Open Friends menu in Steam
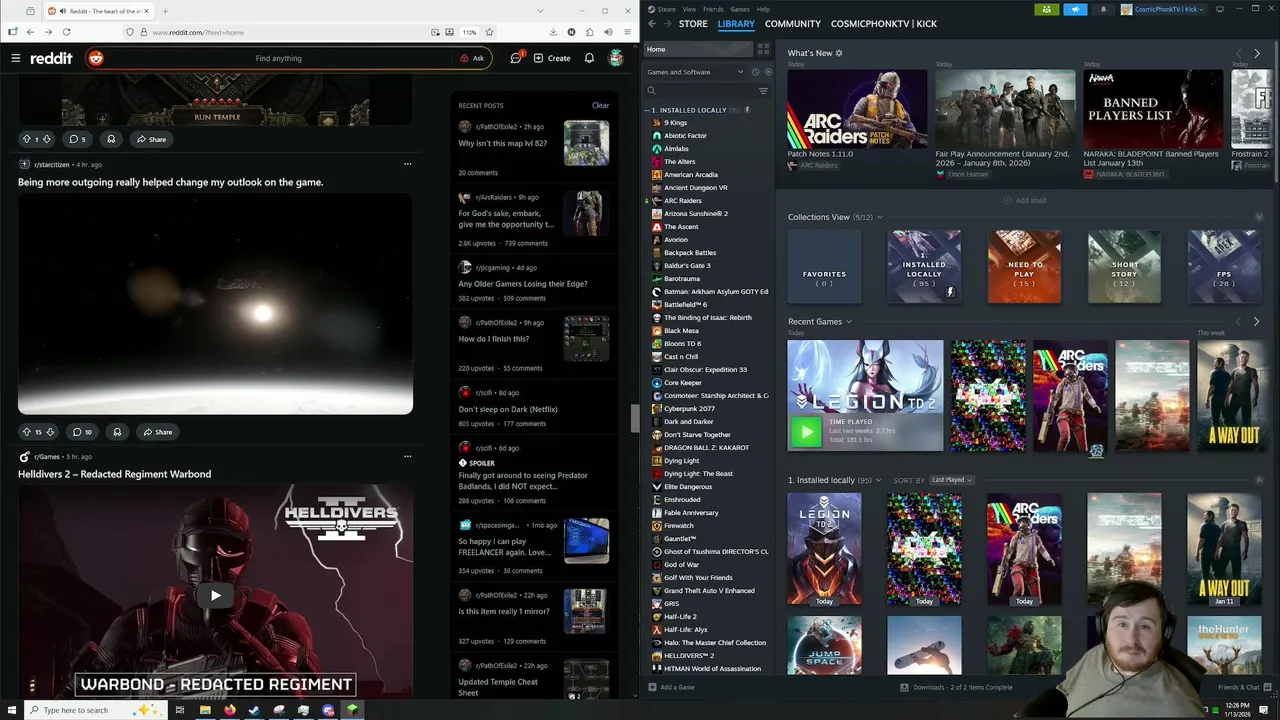Image resolution: width=1280 pixels, height=720 pixels. click(x=713, y=9)
